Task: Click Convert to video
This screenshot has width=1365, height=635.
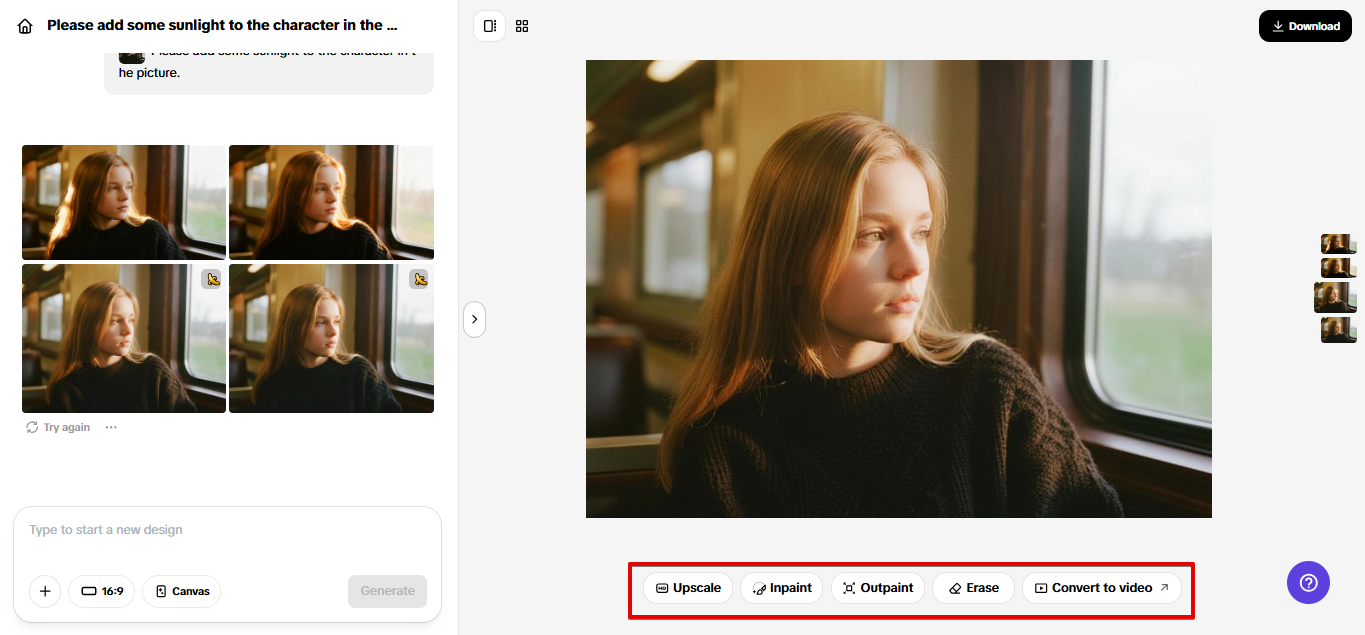Action: [x=1101, y=588]
